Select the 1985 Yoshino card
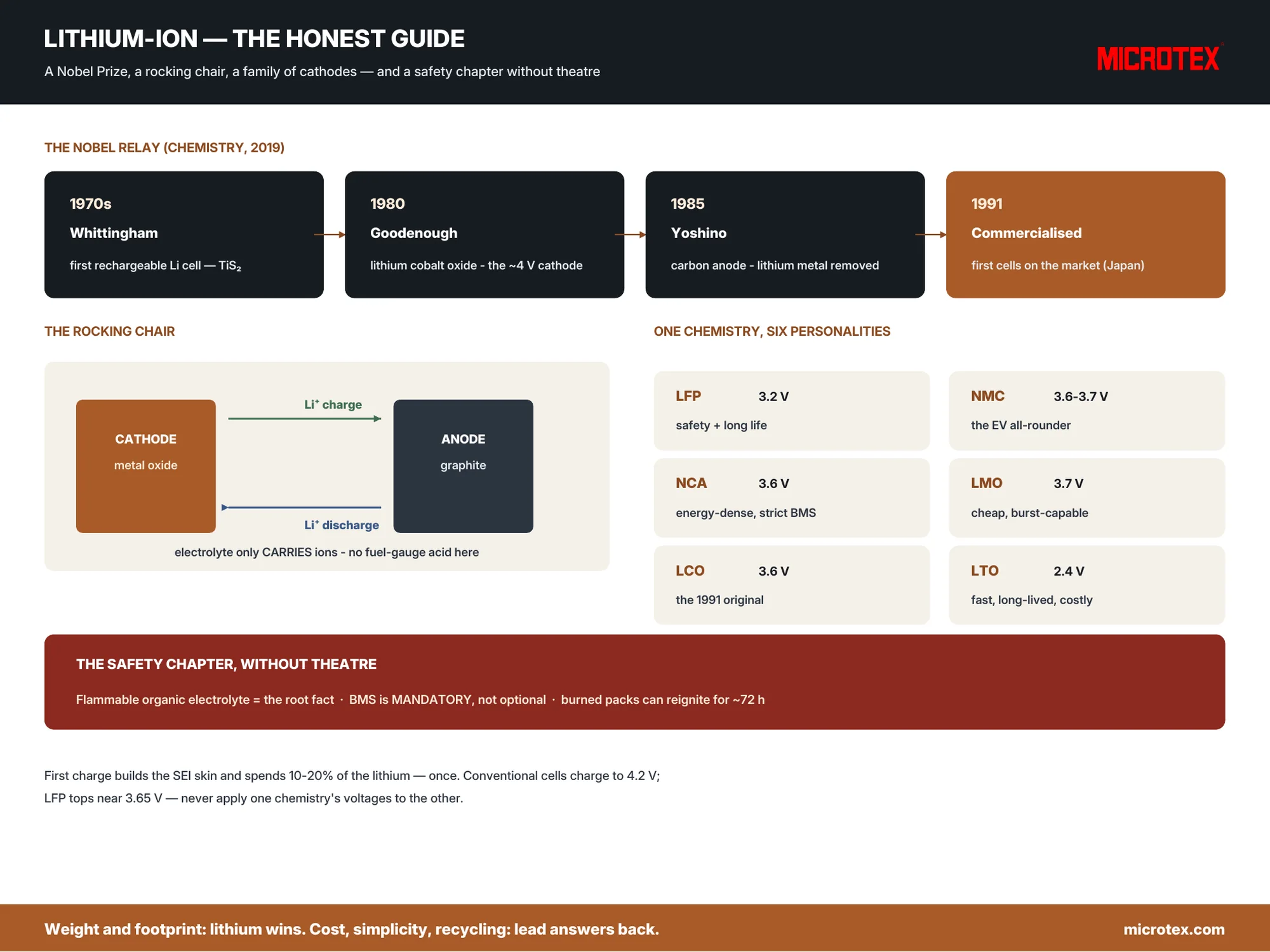1270x952 pixels. pyautogui.click(x=785, y=234)
